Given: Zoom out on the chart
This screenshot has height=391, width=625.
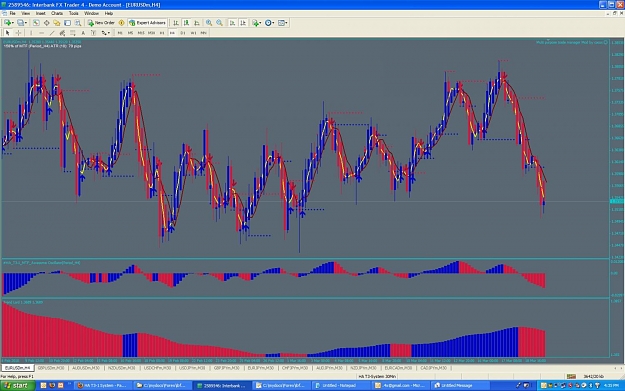Looking at the screenshot, I should point(219,23).
